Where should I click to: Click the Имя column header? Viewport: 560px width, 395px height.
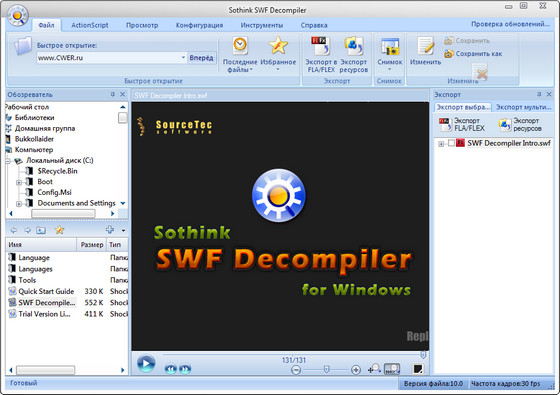[41, 245]
